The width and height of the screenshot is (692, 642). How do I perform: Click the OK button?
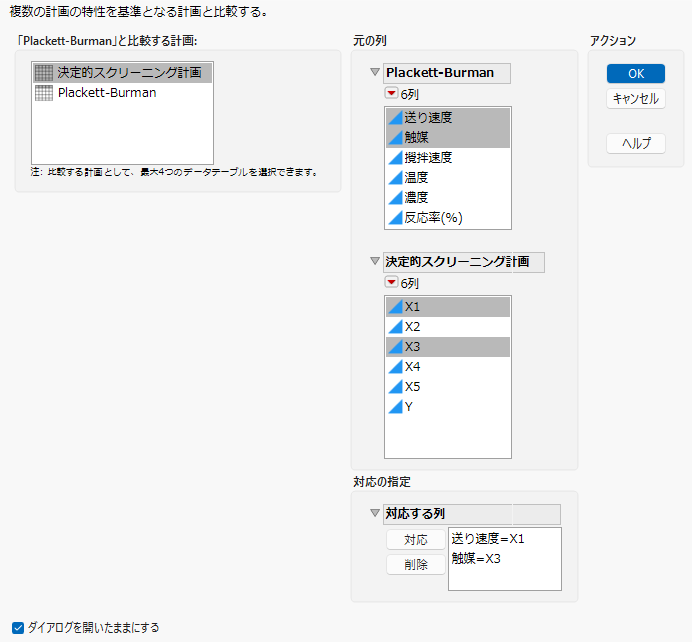pos(636,74)
